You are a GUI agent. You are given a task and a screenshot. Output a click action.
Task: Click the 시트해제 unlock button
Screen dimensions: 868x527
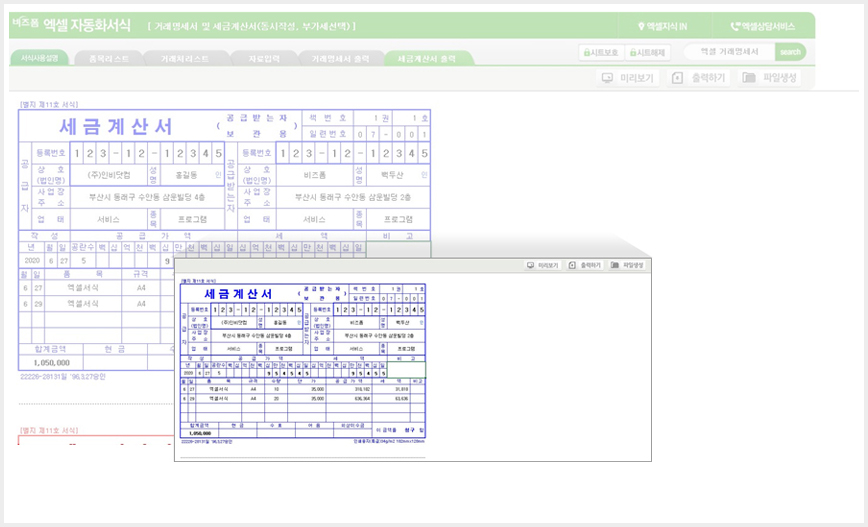click(x=647, y=52)
